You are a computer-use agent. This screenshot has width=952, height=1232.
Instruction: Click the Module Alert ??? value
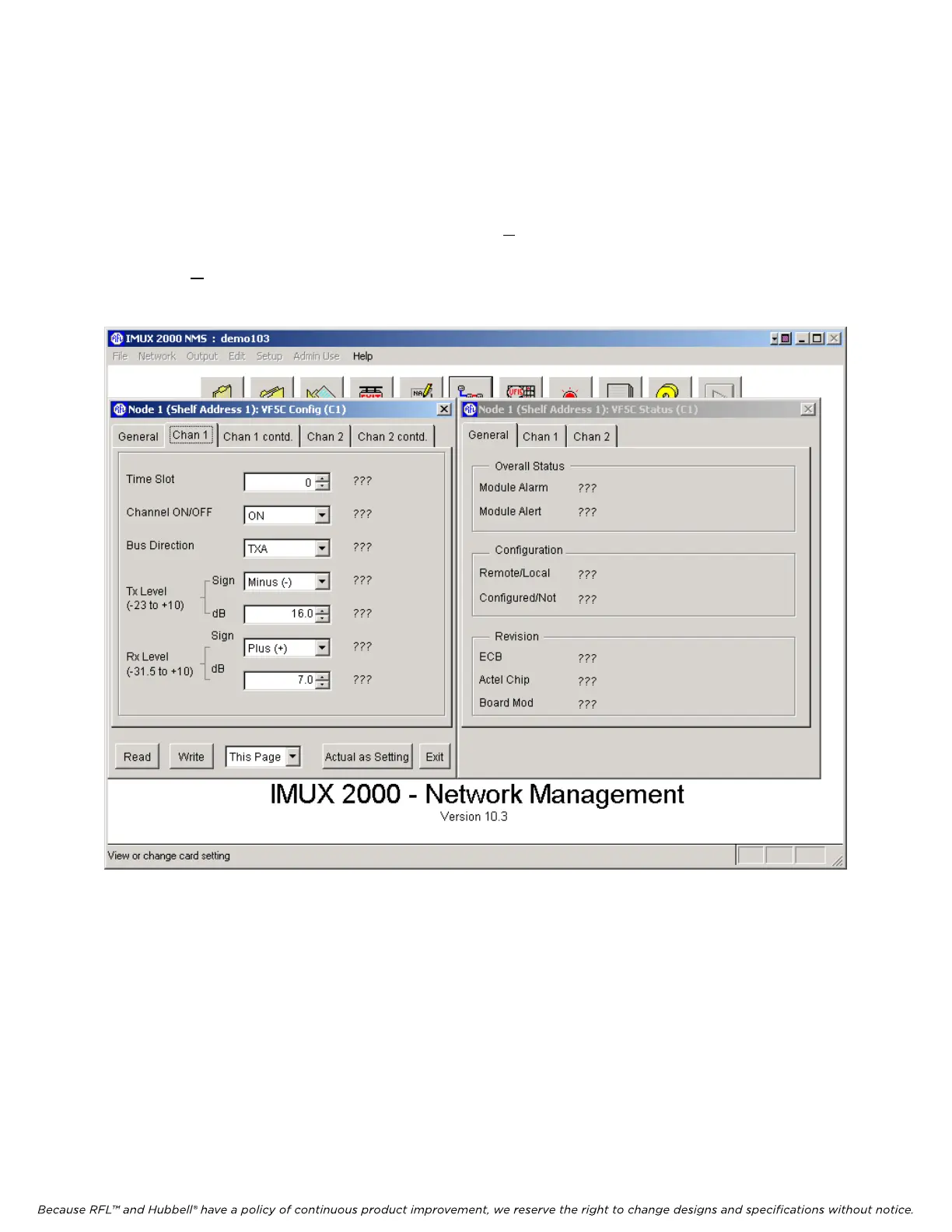[x=587, y=513]
